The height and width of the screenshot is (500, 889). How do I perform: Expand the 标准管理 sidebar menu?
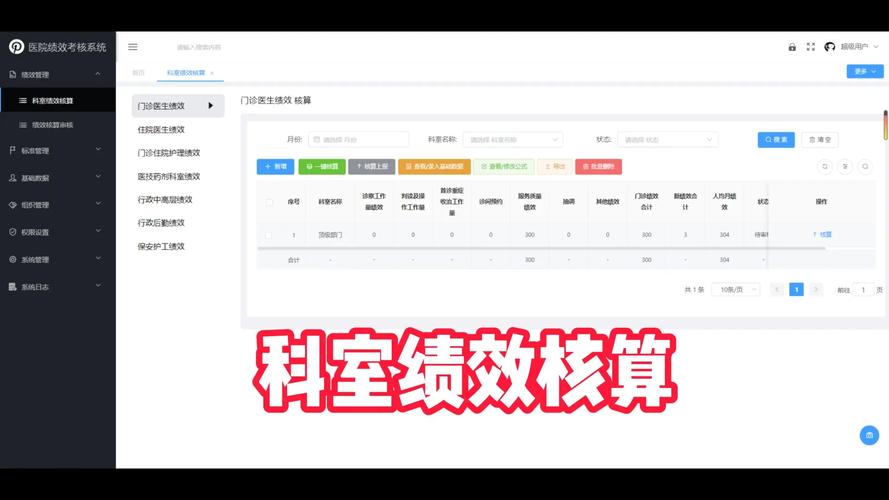click(x=58, y=150)
